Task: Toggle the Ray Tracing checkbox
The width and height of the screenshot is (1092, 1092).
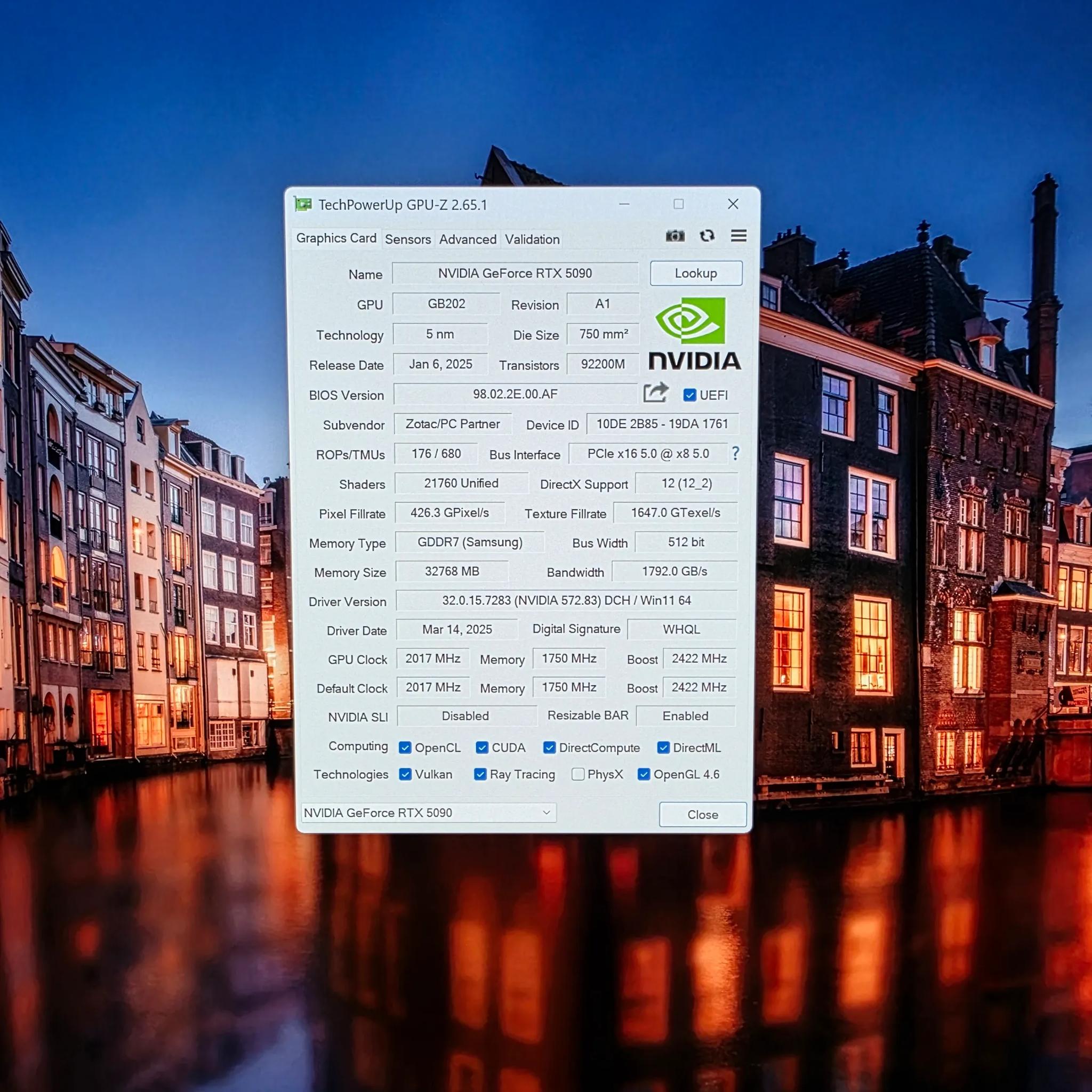Action: 480,774
